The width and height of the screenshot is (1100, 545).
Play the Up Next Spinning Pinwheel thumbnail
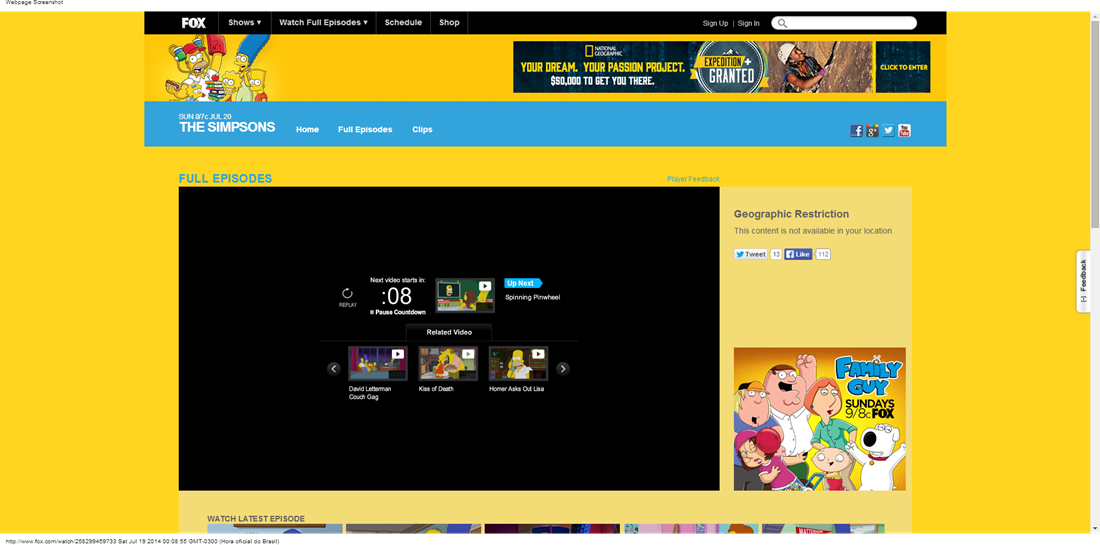(x=464, y=295)
